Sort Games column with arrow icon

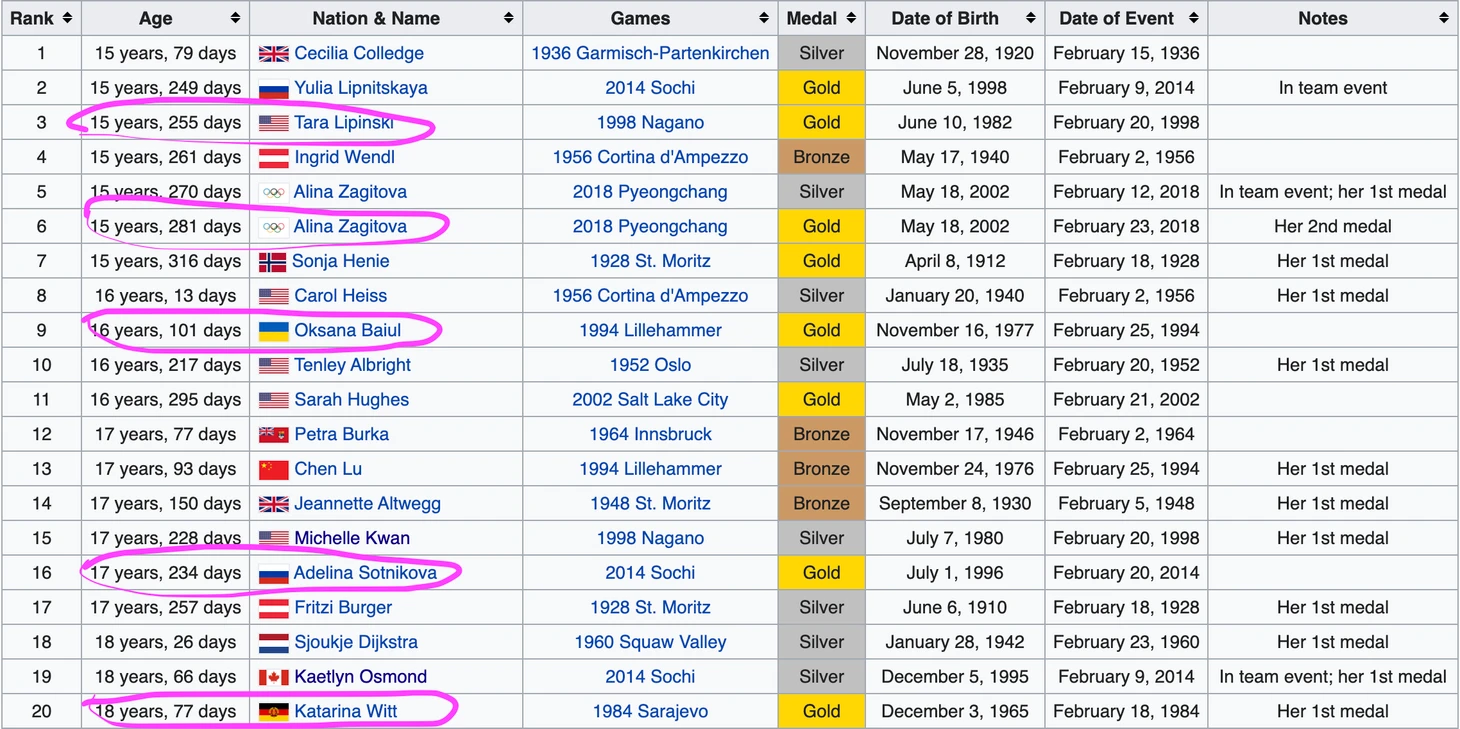(764, 18)
